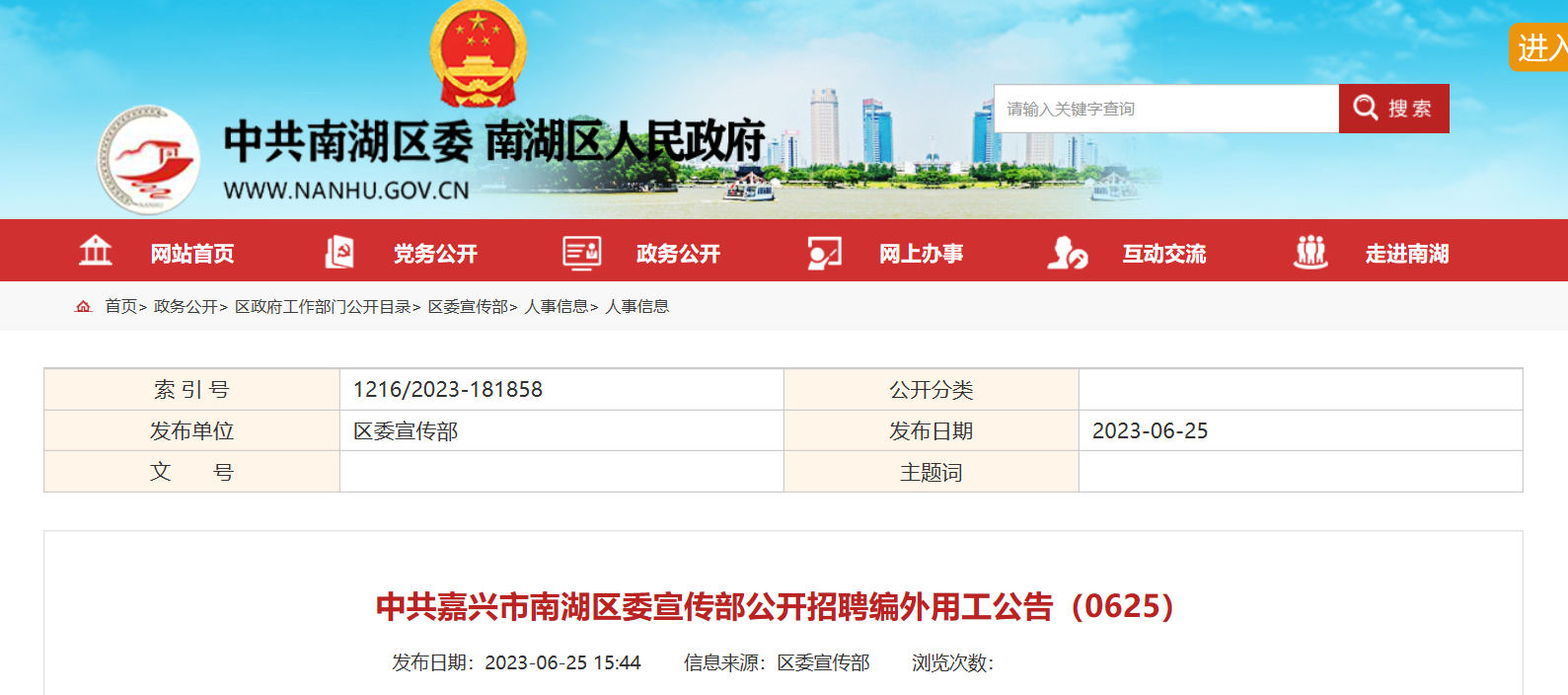Open the 党务公开 menu item
The width and height of the screenshot is (1568, 695).
(x=435, y=254)
